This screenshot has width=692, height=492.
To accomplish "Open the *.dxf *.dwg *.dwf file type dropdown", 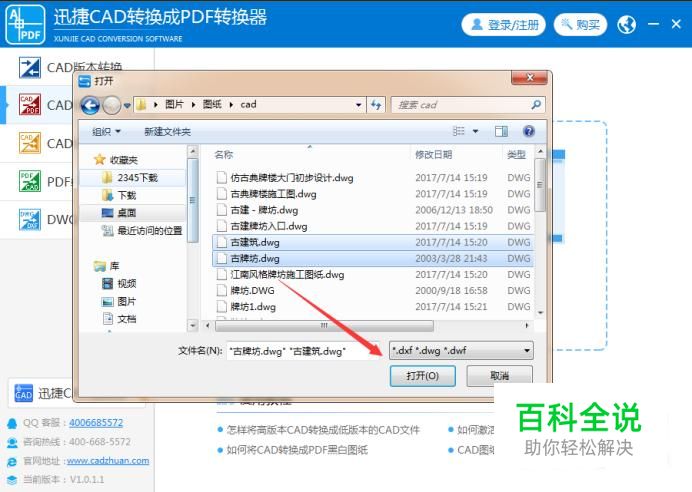I will click(x=461, y=351).
